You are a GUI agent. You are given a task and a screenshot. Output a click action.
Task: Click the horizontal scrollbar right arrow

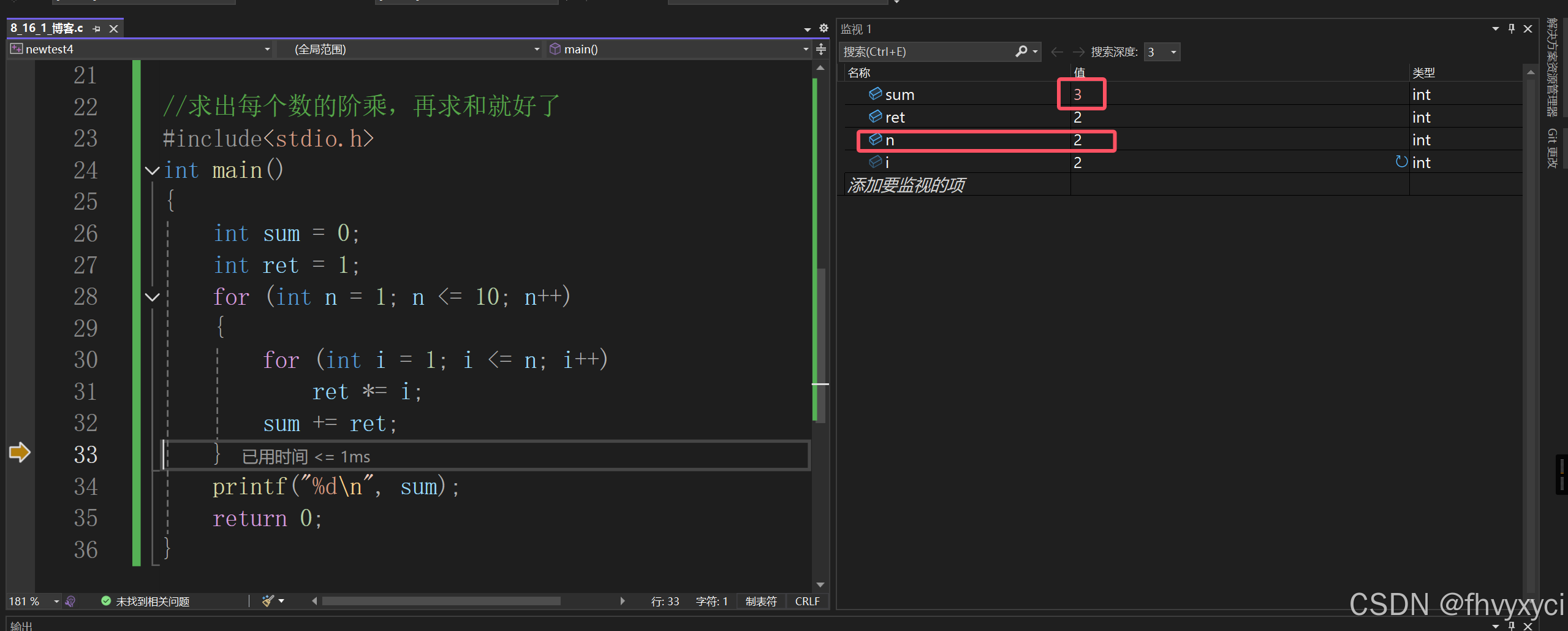[623, 601]
